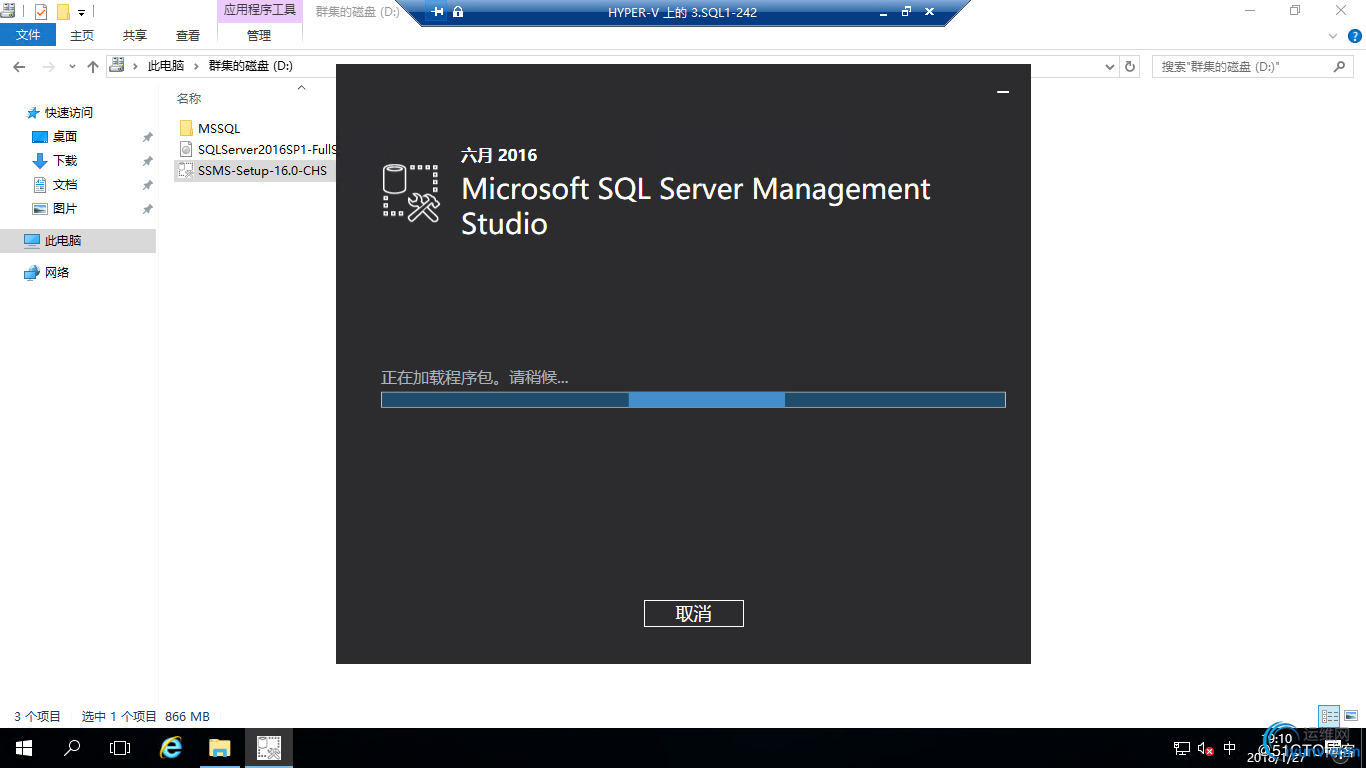
Task: Open the quick access toolbar customize dropdown
Action: click(x=82, y=13)
